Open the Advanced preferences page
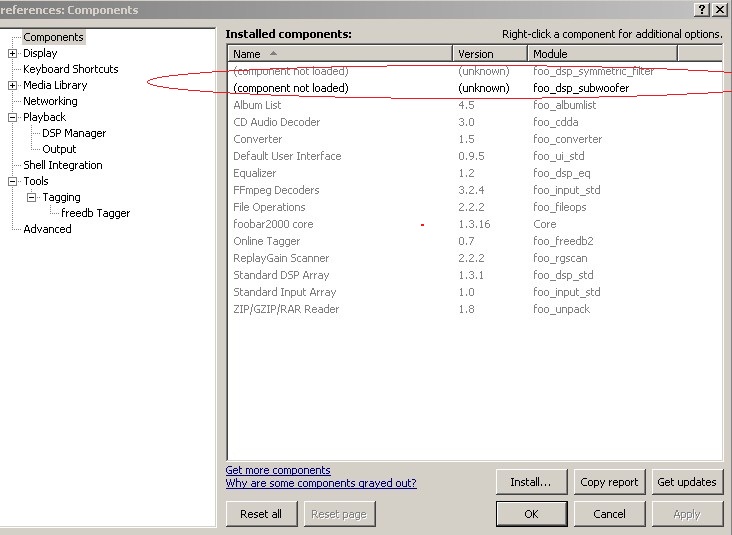Screen dimensions: 732x535 tap(47, 229)
